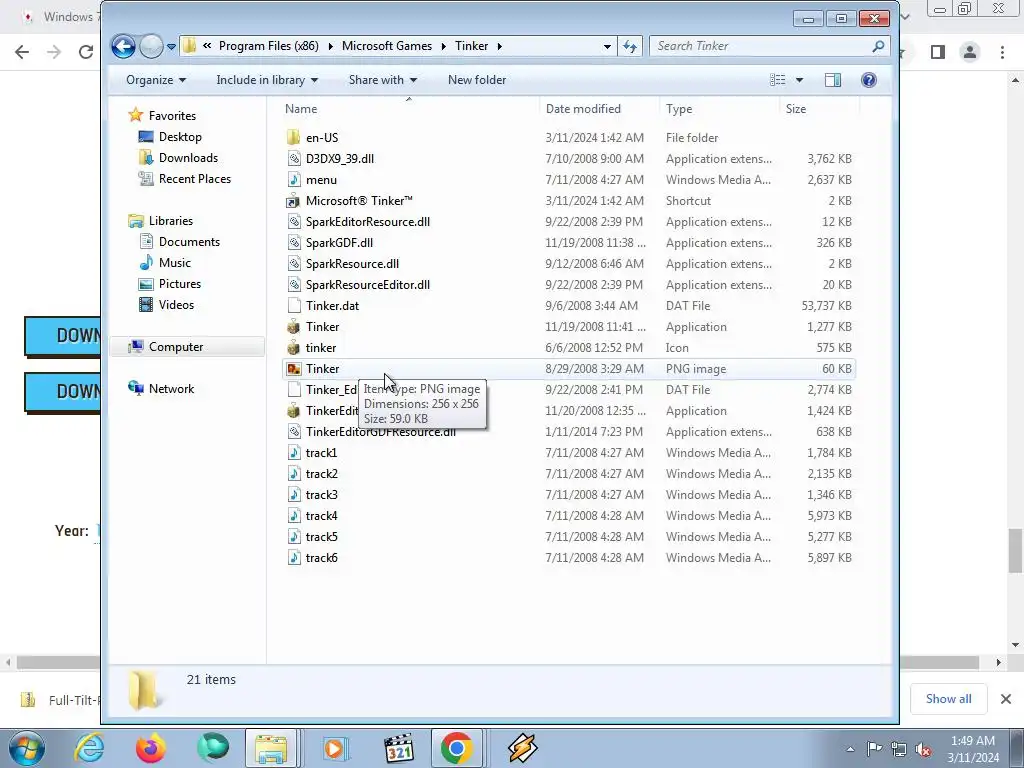This screenshot has height=768, width=1024.
Task: Select the TinkerEditor application icon
Action: (294, 411)
